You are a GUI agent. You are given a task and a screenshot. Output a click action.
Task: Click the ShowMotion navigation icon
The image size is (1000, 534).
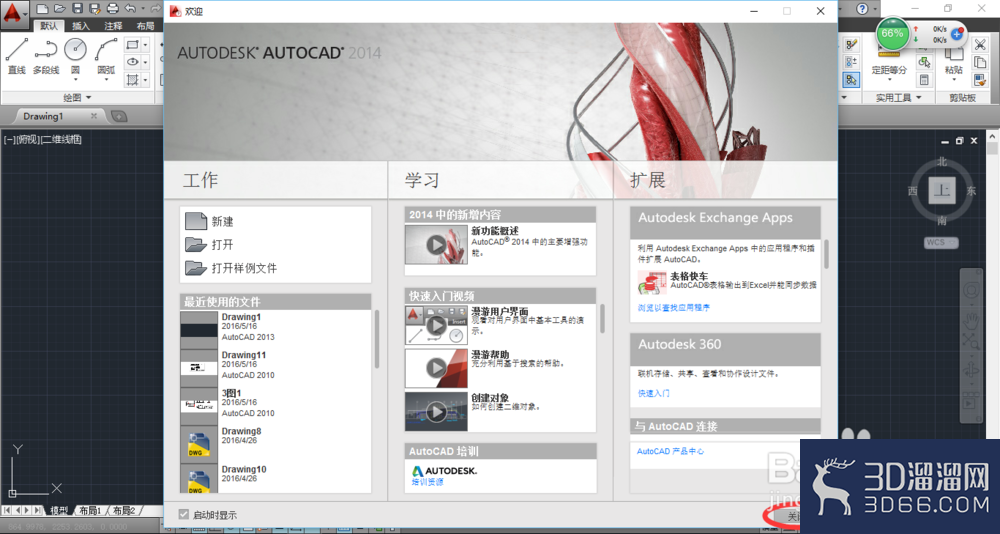pyautogui.click(x=972, y=403)
